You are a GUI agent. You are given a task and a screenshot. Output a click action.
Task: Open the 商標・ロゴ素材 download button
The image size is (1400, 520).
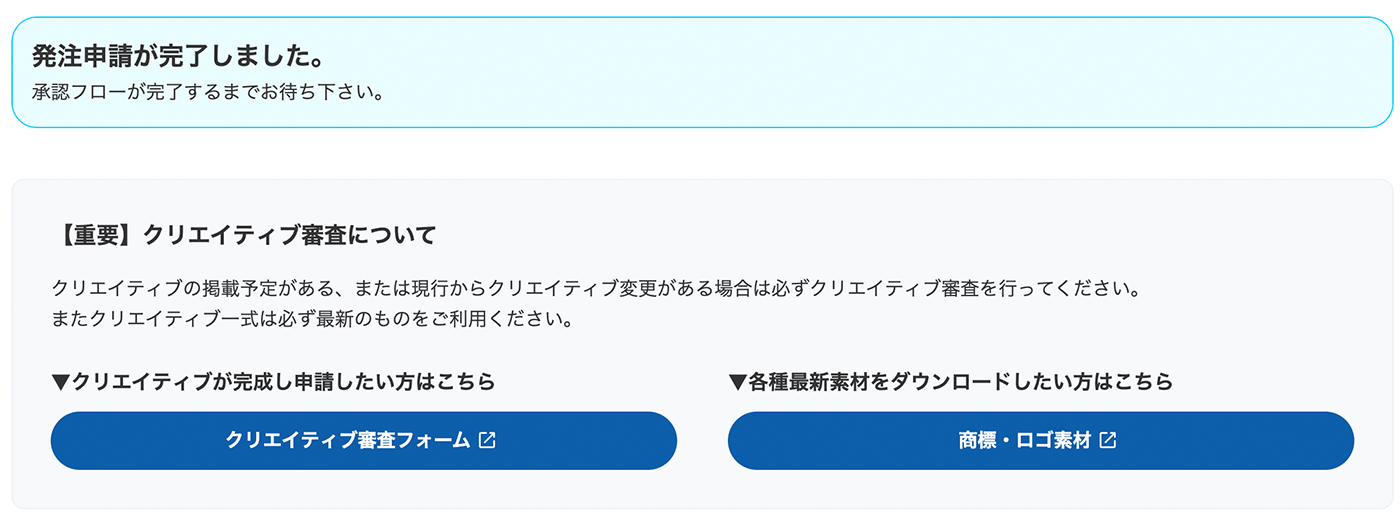pos(1024,441)
